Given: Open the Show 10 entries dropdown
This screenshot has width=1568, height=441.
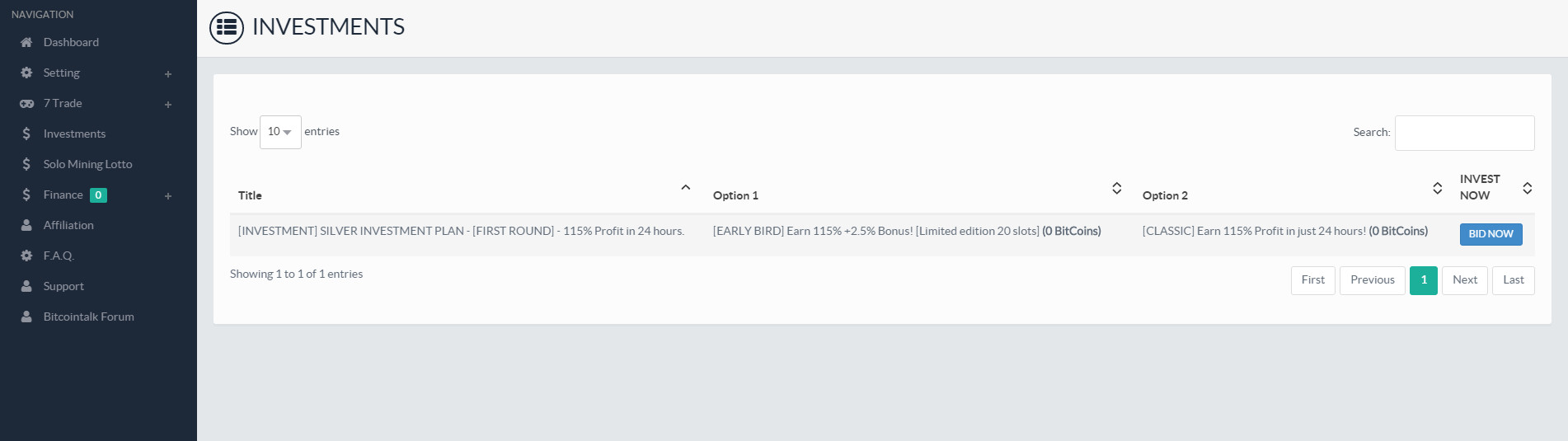Looking at the screenshot, I should coord(280,132).
